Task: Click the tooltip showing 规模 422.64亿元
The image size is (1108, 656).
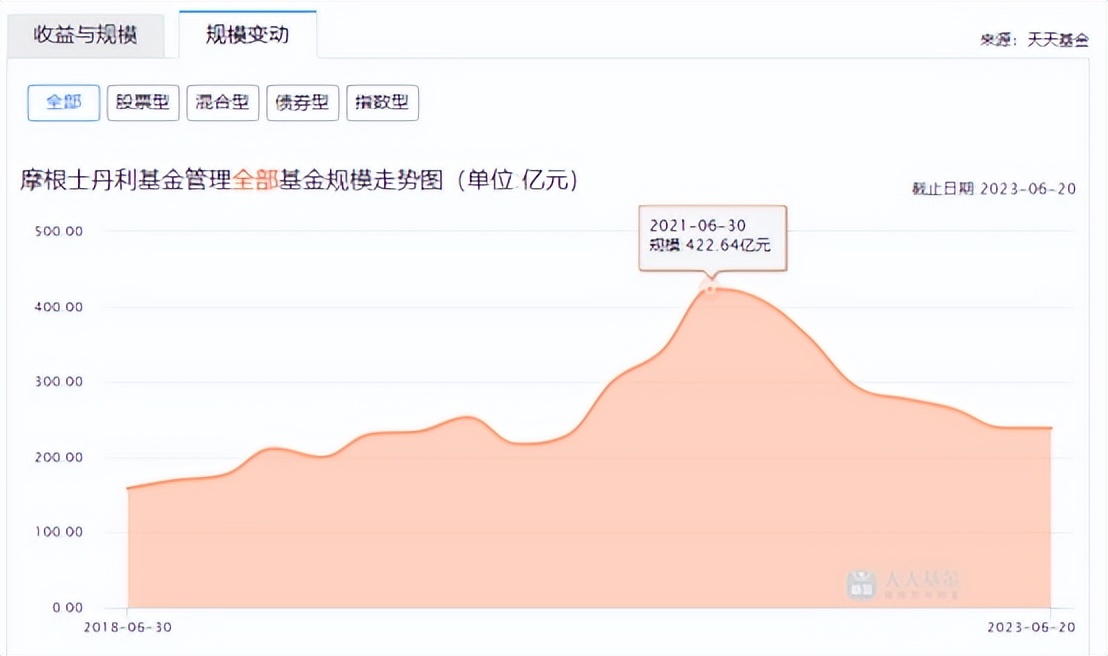Action: [x=712, y=238]
